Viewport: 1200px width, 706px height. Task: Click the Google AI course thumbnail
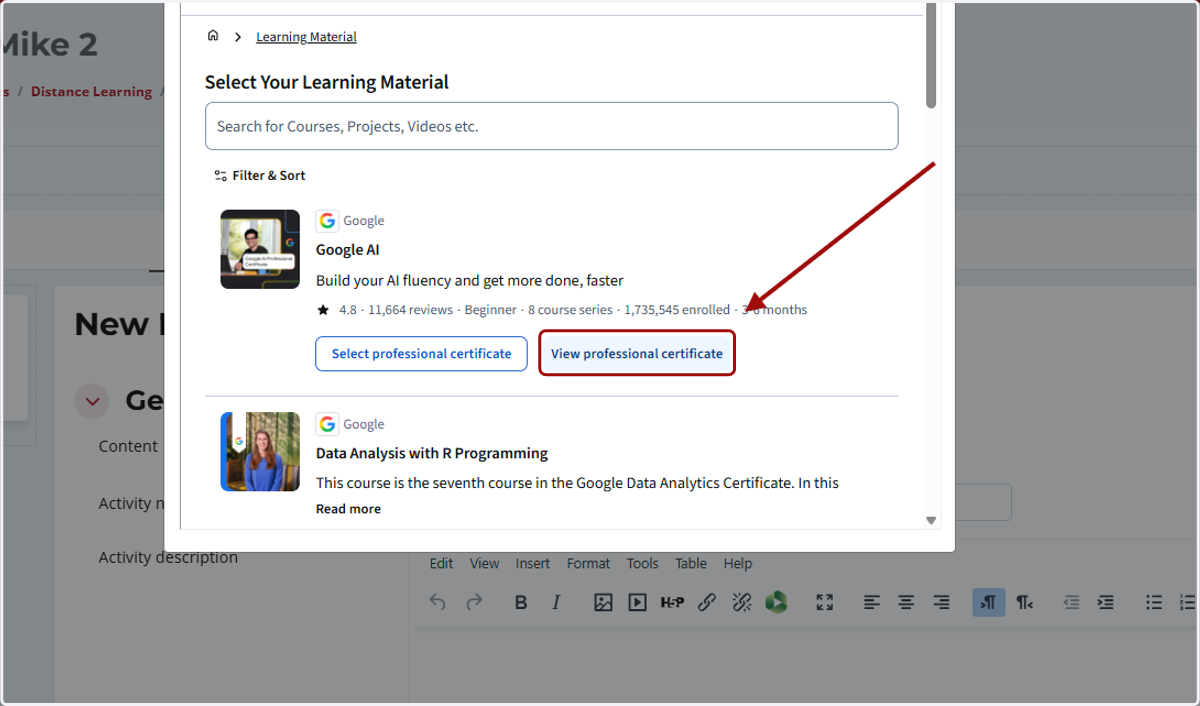[x=260, y=249]
